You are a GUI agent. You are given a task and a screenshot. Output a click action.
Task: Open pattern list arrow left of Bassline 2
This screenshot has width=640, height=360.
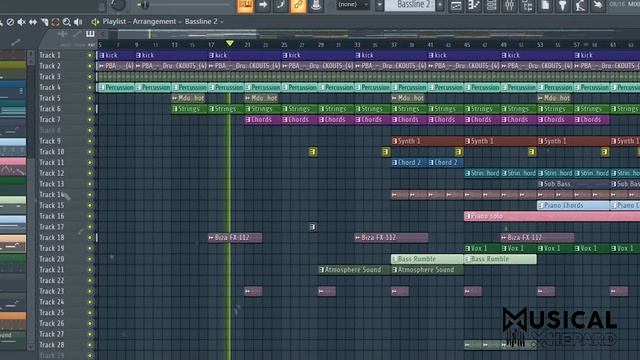pos(380,5)
